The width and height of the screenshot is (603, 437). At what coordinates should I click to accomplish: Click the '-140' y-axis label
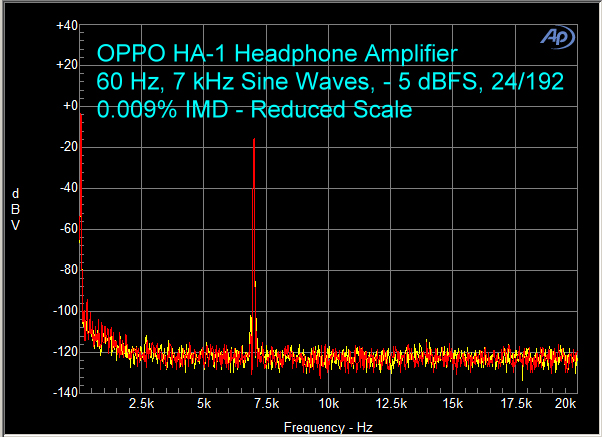(65, 392)
